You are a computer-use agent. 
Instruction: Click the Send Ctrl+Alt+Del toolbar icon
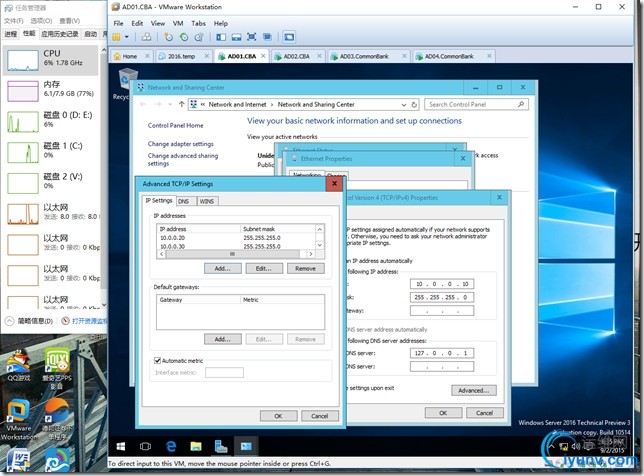click(146, 37)
